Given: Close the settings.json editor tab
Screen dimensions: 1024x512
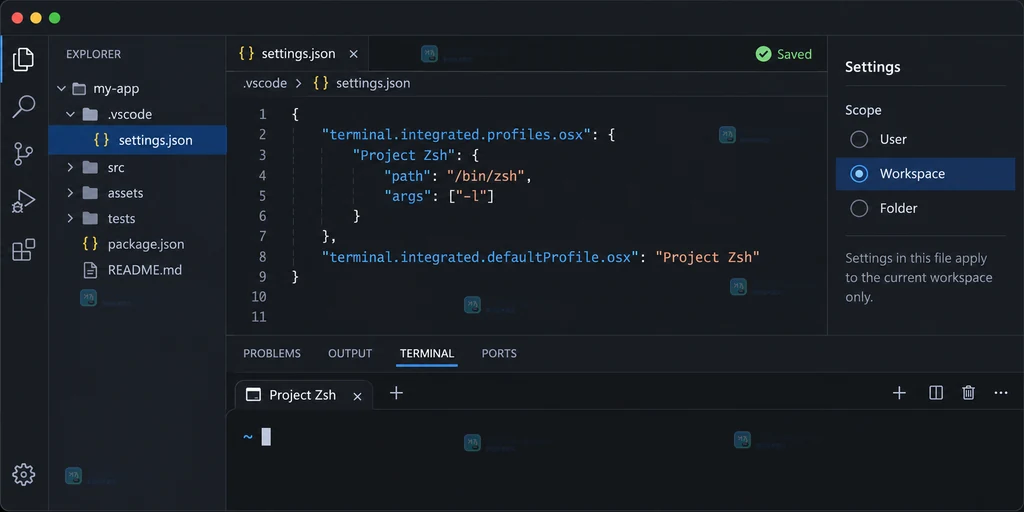Looking at the screenshot, I should point(353,54).
